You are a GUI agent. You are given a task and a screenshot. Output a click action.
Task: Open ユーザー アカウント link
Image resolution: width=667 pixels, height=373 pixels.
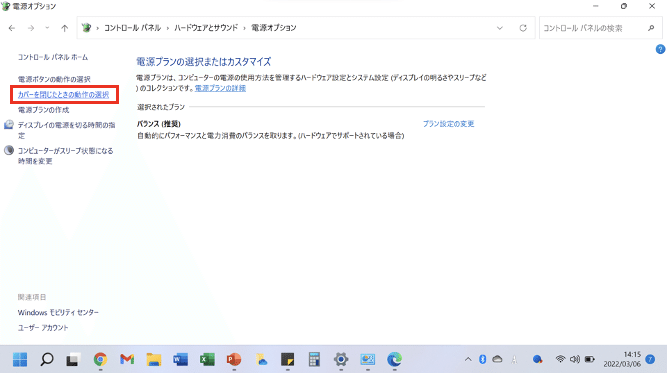pyautogui.click(x=43, y=327)
